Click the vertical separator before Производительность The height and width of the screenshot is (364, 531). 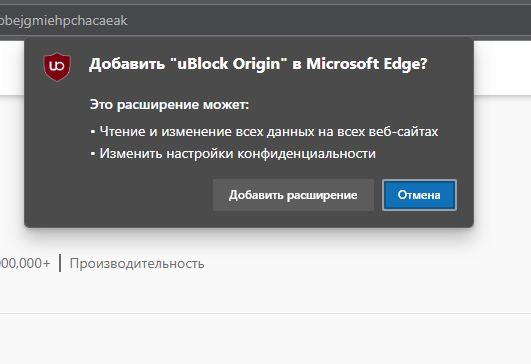(x=60, y=263)
